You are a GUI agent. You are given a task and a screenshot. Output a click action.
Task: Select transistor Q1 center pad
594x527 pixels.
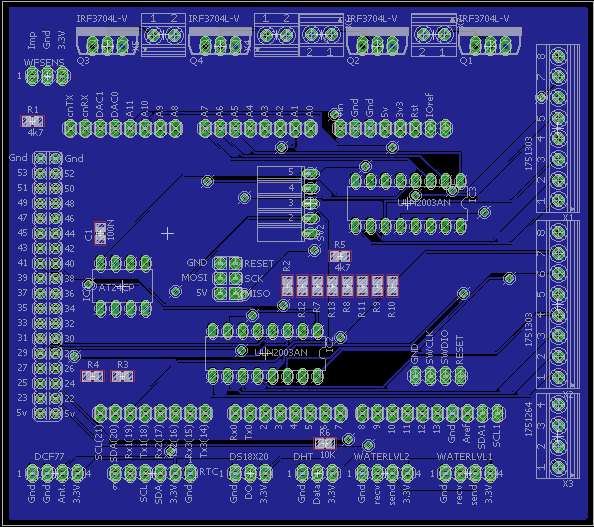[490, 46]
